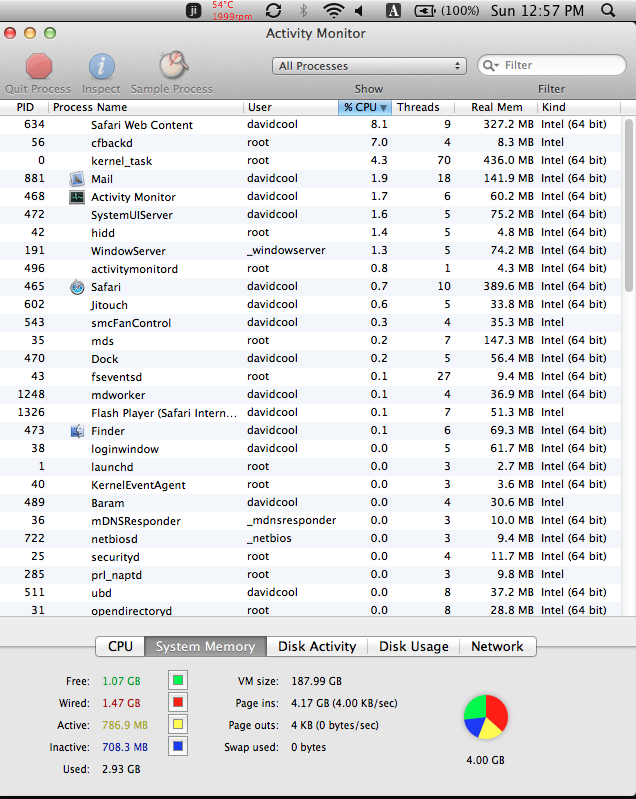Select the Jitouch process row
Screen dimensions: 636x799
tap(310, 305)
